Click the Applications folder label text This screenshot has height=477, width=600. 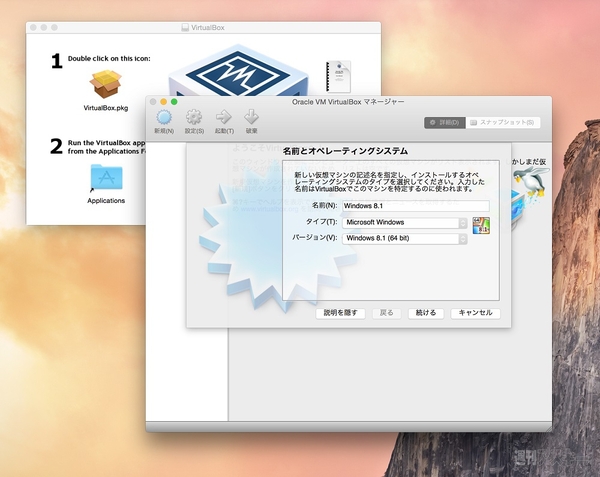point(106,201)
